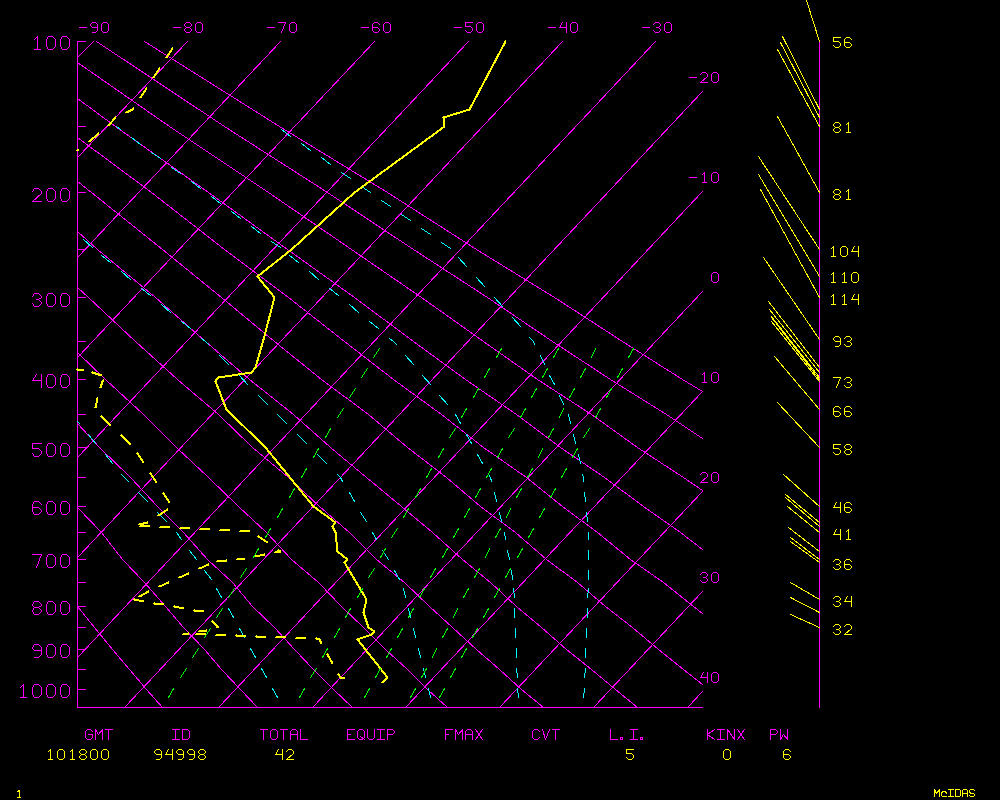The height and width of the screenshot is (800, 1000).
Task: Select the KINX label
Action: point(725,735)
